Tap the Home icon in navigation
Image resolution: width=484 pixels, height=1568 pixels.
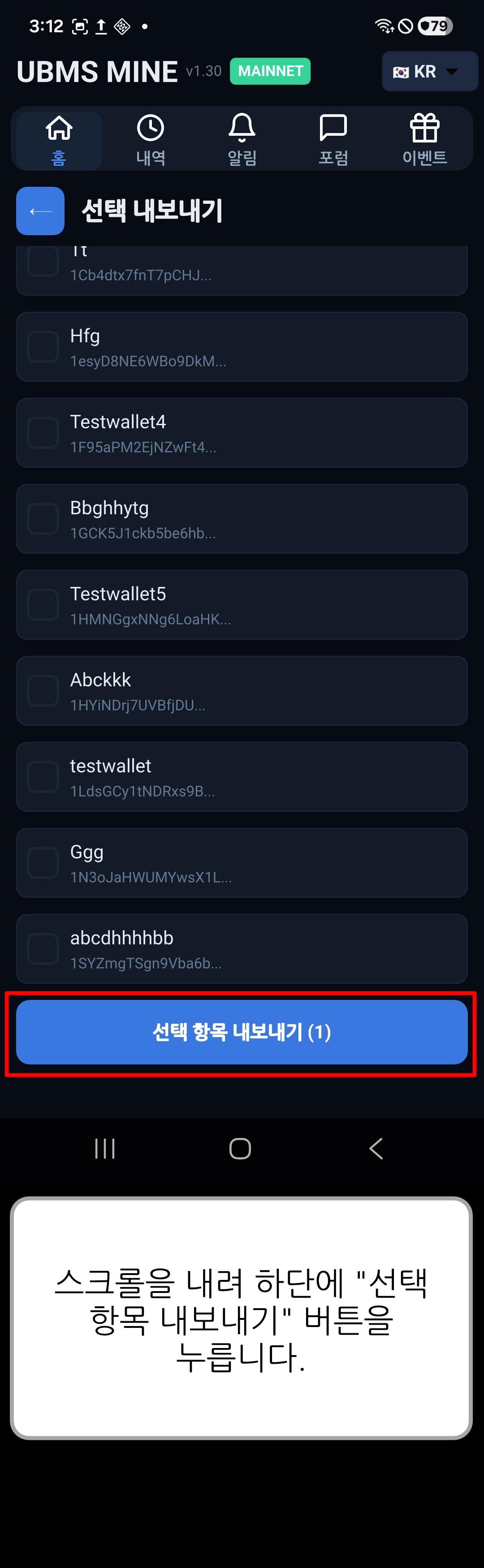click(59, 129)
